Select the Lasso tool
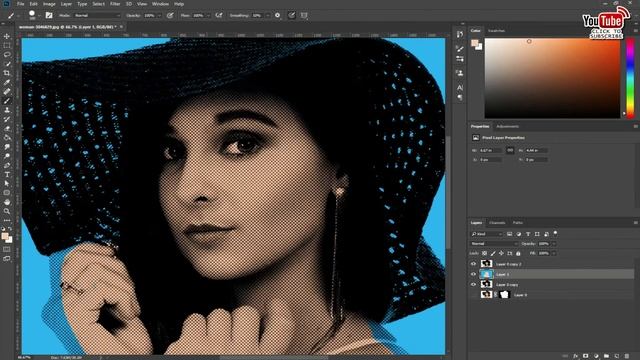640x360 pixels. (7, 54)
